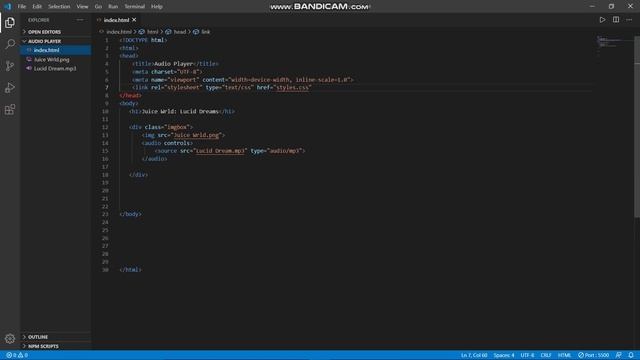Open the File menu
This screenshot has height=360, width=640.
tap(22, 7)
